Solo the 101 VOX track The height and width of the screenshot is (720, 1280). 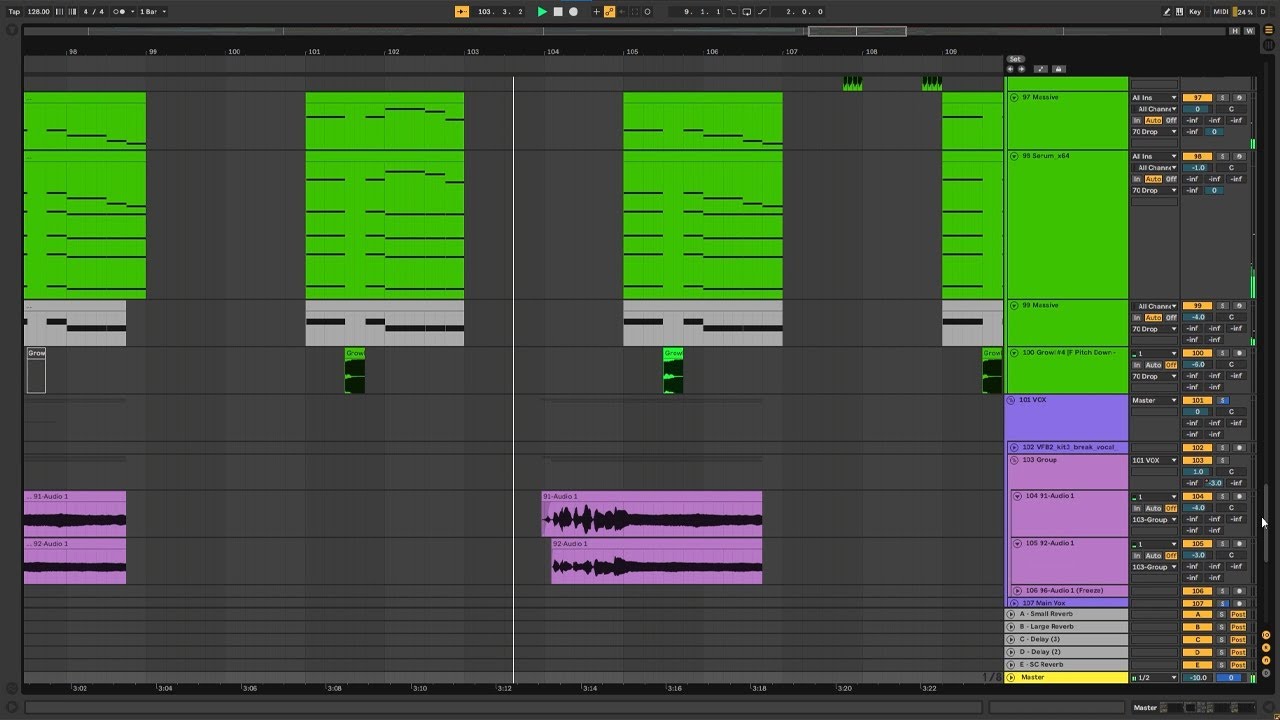1223,400
